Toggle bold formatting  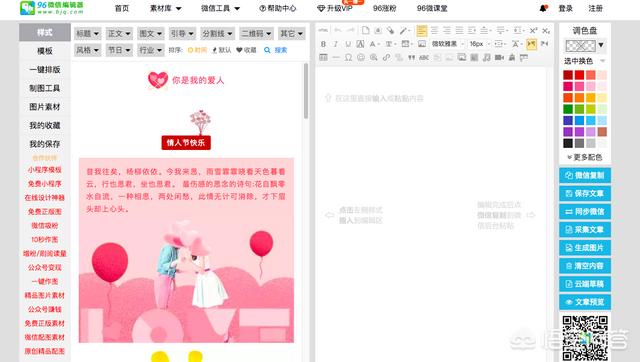click(x=323, y=44)
